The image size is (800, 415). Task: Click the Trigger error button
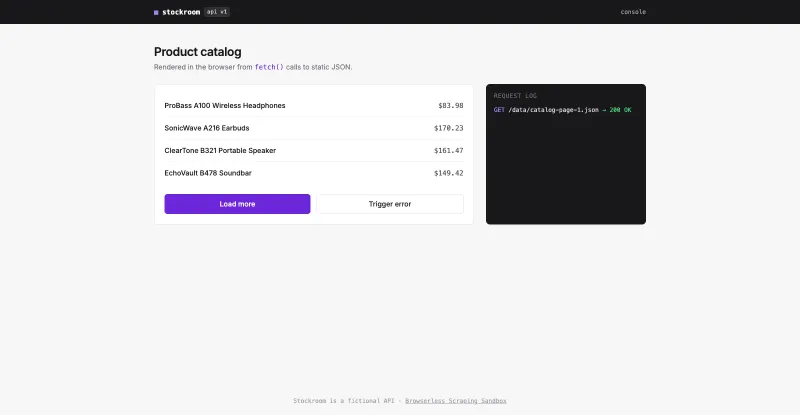[390, 204]
